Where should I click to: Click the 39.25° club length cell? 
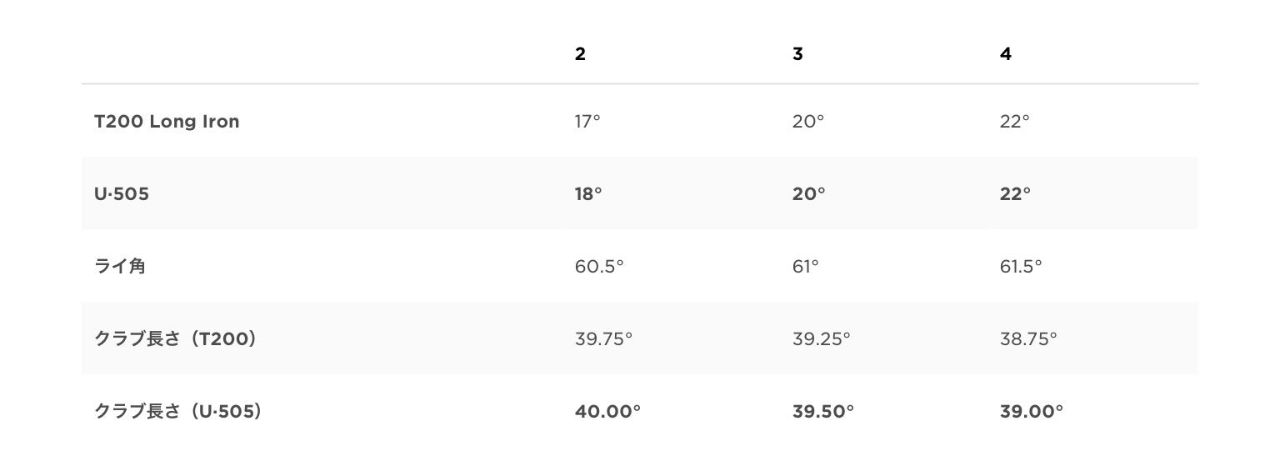coord(821,339)
